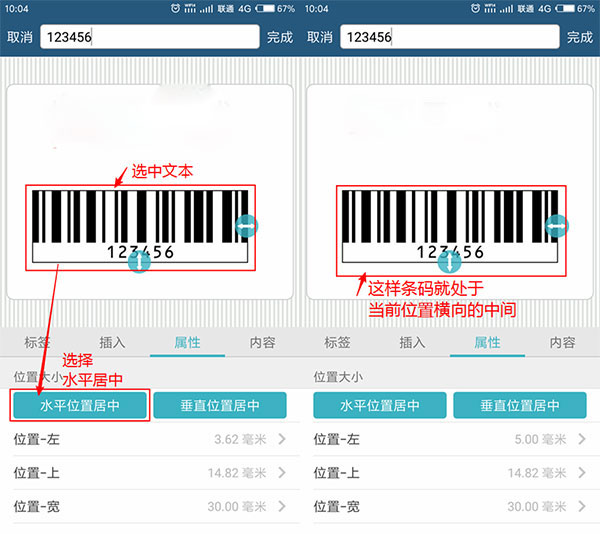
Task: Grab the vertical resize handle on left barcode
Action: [x=139, y=262]
